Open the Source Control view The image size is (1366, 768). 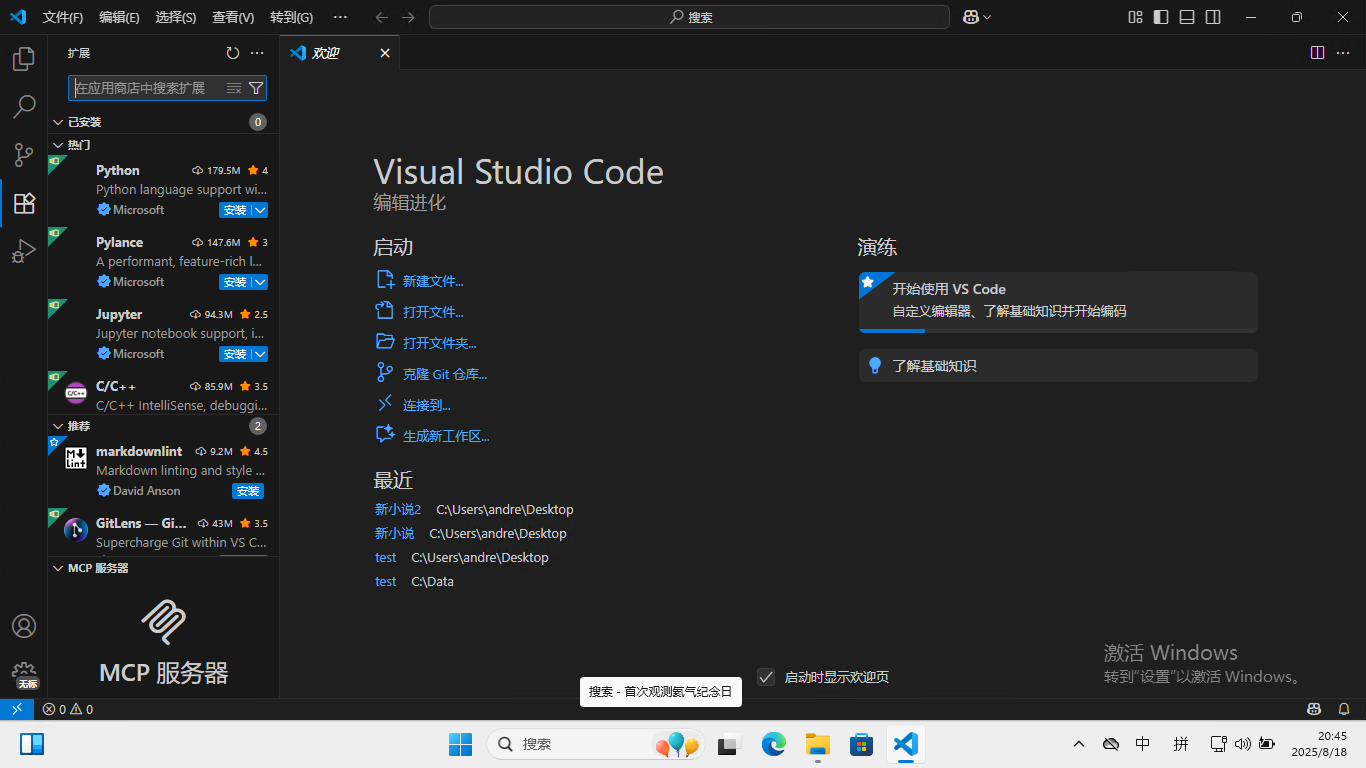[24, 154]
